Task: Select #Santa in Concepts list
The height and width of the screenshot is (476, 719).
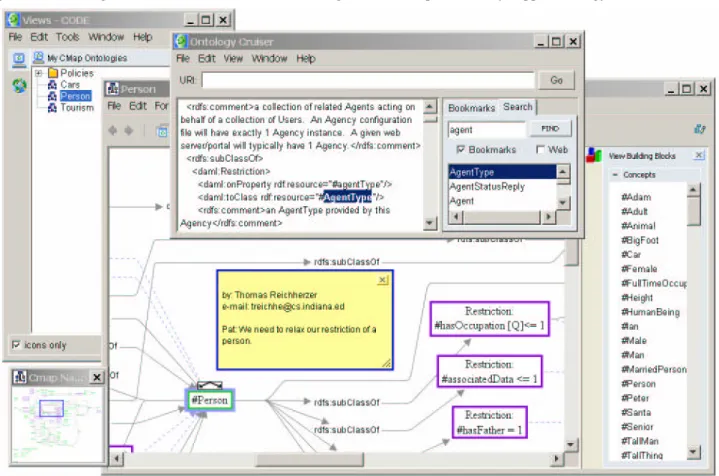Action: tap(636, 412)
